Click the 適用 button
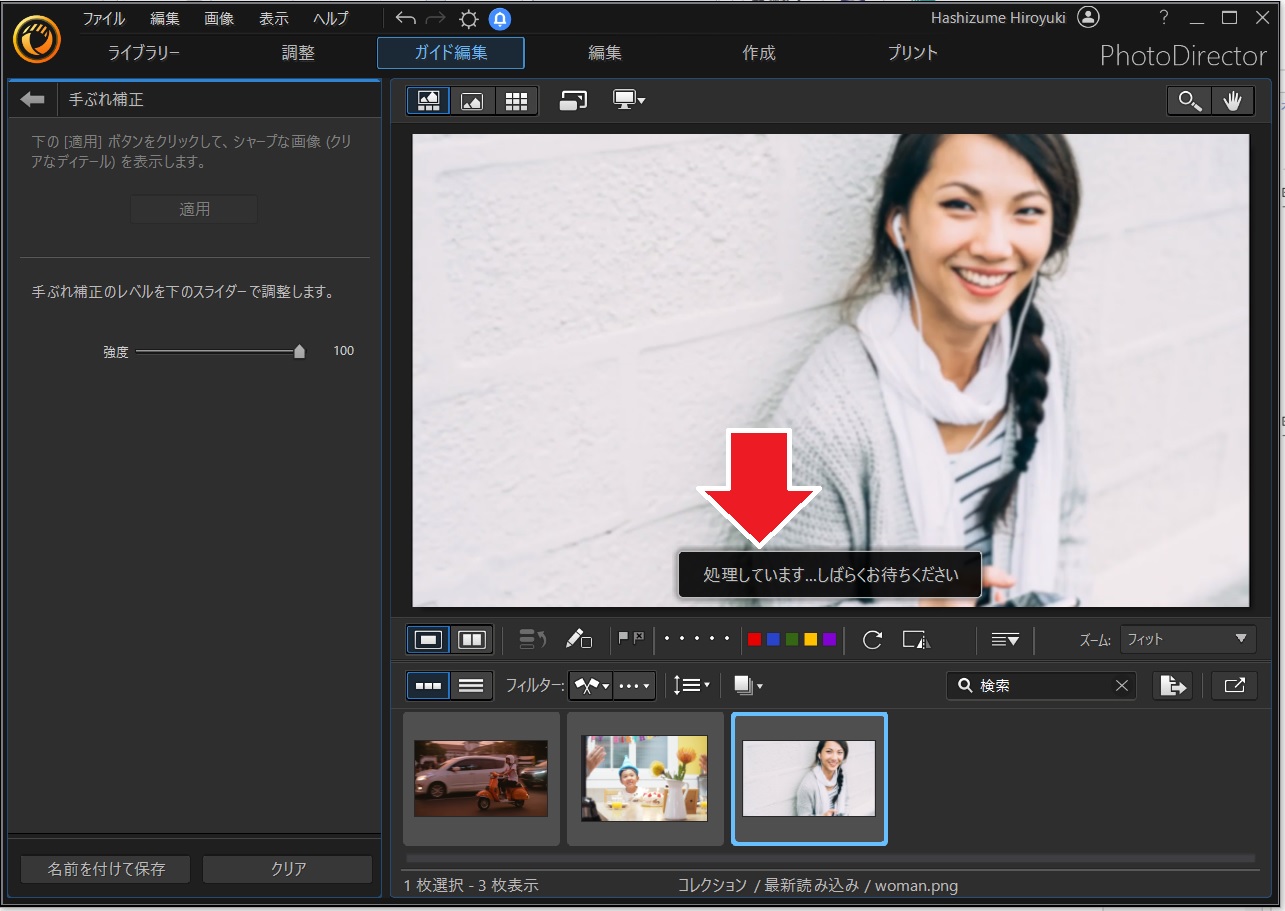The width and height of the screenshot is (1285, 911). pos(195,209)
